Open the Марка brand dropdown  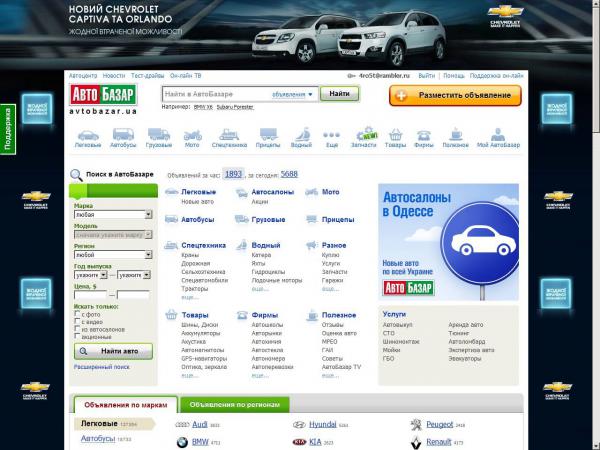pyautogui.click(x=112, y=214)
